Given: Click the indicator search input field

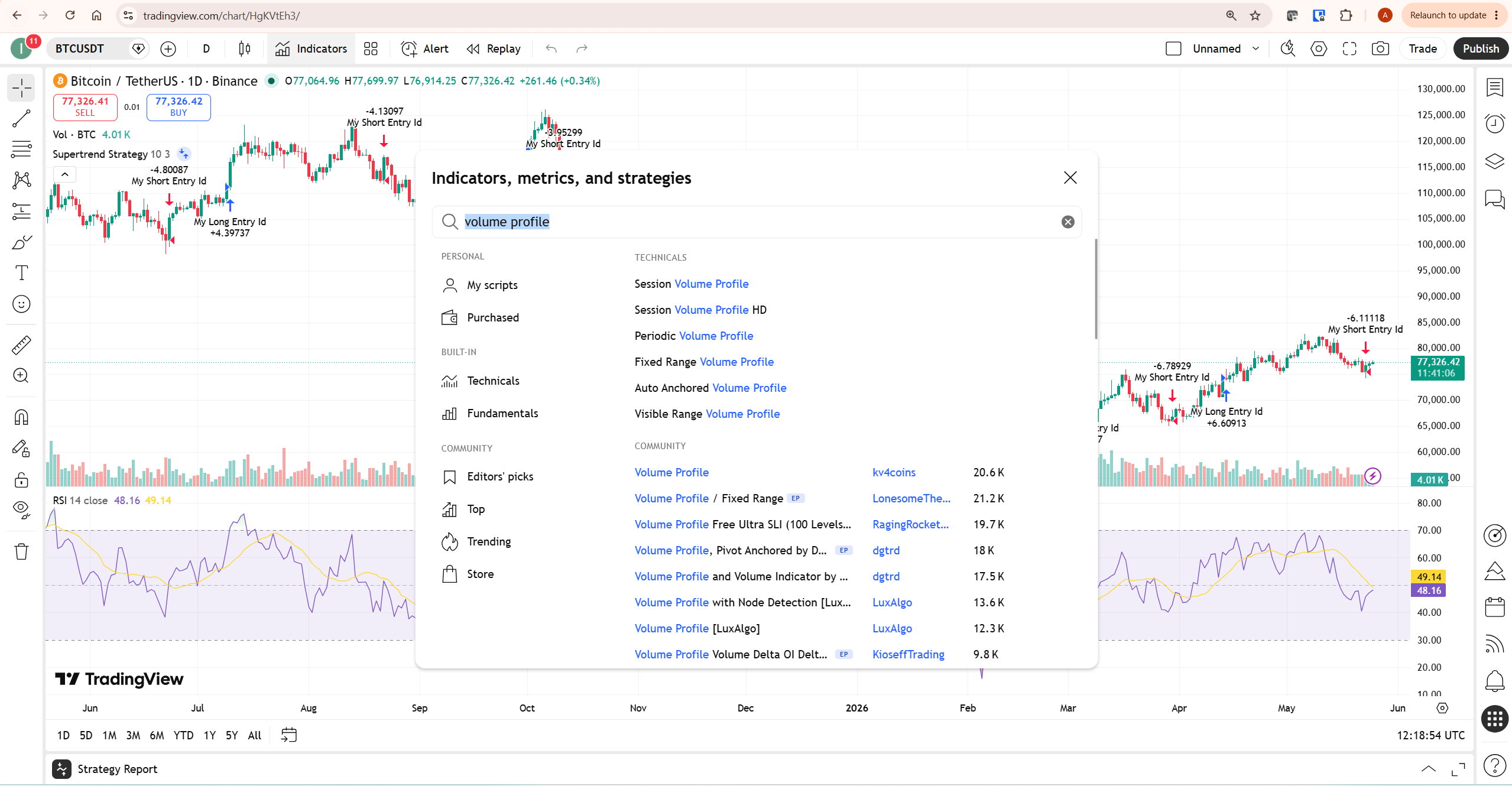Looking at the screenshot, I should coord(757,222).
